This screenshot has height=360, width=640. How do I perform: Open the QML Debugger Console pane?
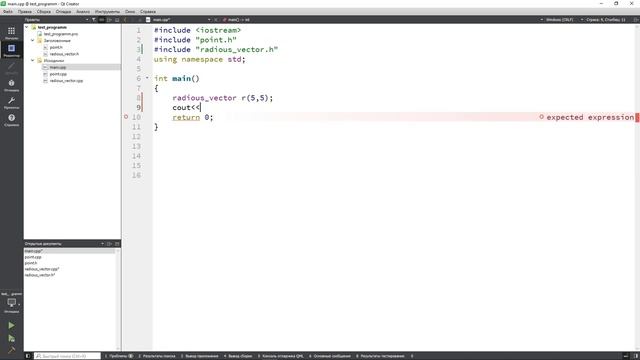point(280,356)
